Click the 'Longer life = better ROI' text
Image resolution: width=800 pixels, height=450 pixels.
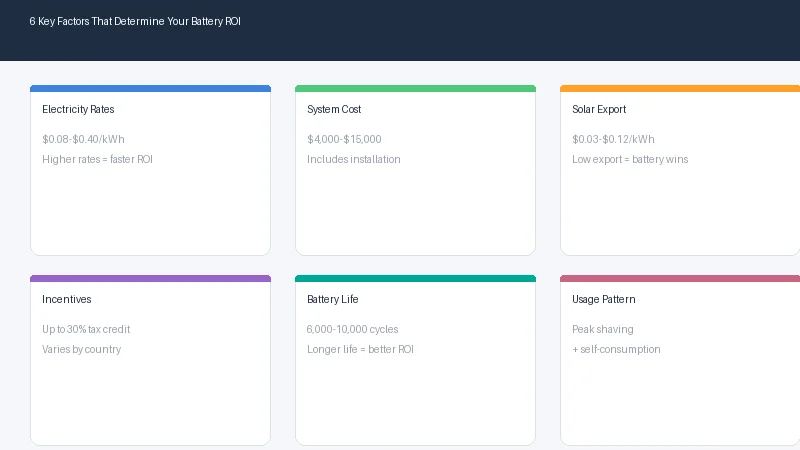(360, 349)
